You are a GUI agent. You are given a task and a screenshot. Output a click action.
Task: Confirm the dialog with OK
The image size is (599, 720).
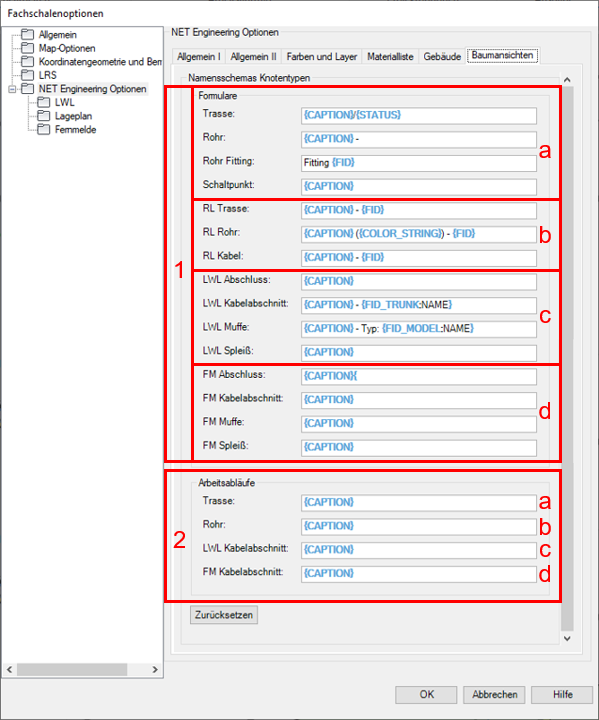(426, 694)
